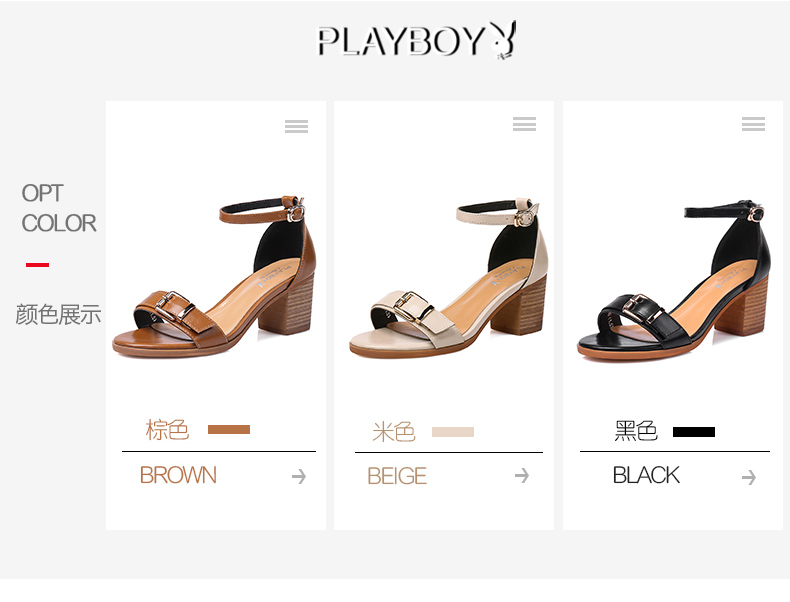Click the arrow next to BROWN

(299, 476)
